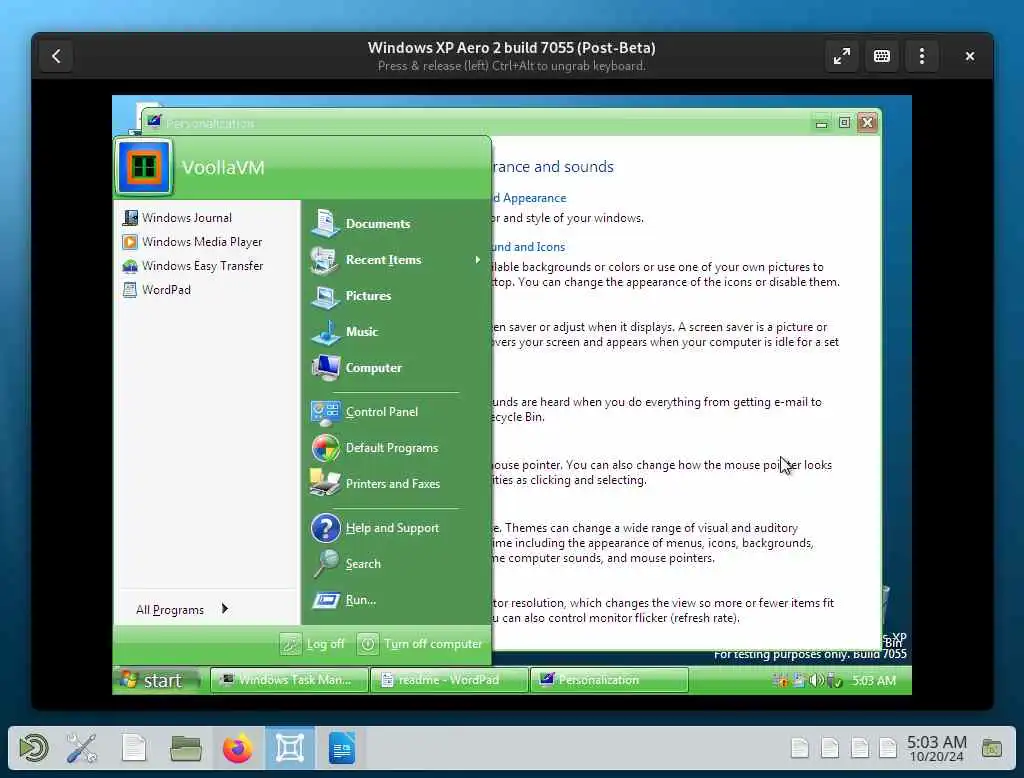Click the Log off button
The image size is (1024, 778).
tap(313, 644)
